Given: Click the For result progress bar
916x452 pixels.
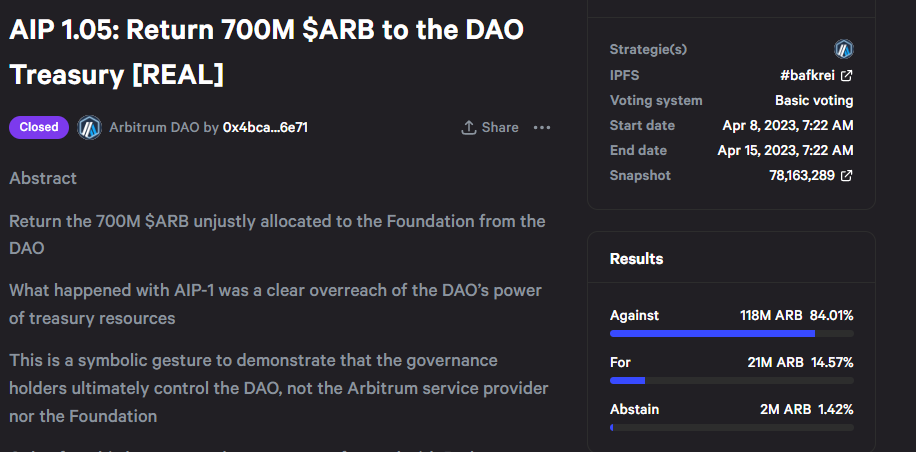Looking at the screenshot, I should [x=731, y=381].
